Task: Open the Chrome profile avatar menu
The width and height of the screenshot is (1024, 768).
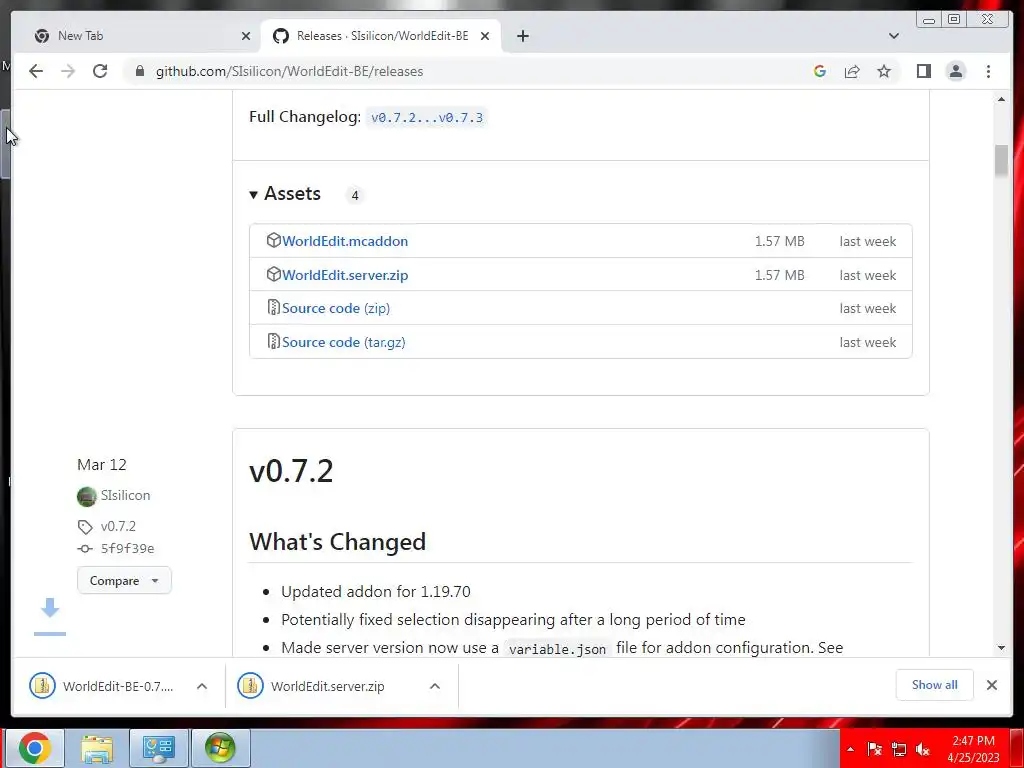Action: pos(955,71)
